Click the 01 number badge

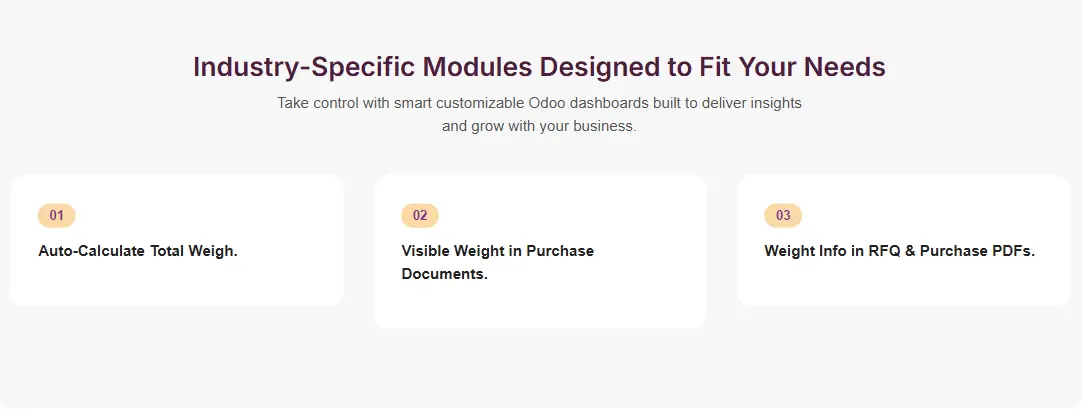click(x=56, y=215)
